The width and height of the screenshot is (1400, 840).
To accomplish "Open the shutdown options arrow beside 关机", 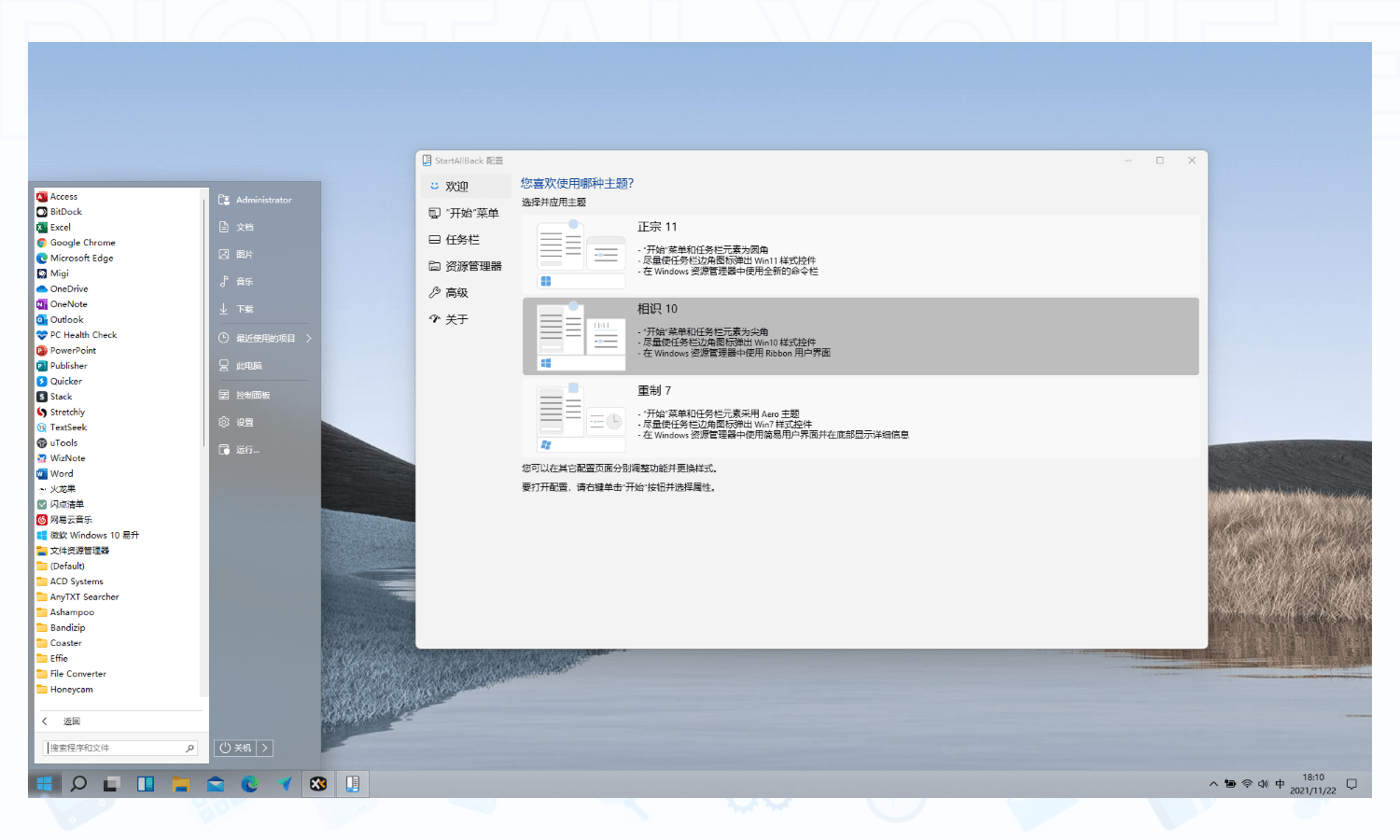I will pos(265,748).
